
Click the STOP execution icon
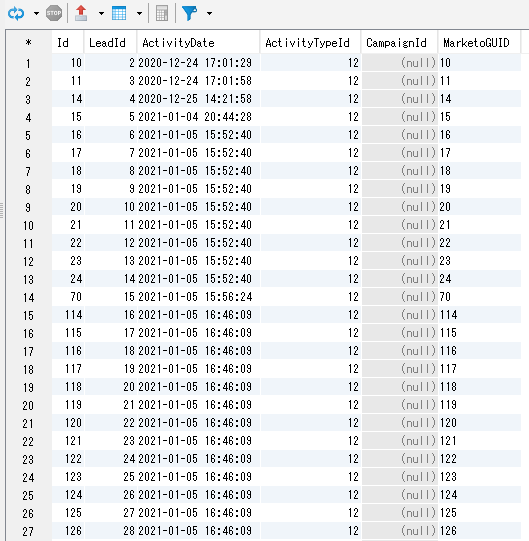click(x=54, y=13)
